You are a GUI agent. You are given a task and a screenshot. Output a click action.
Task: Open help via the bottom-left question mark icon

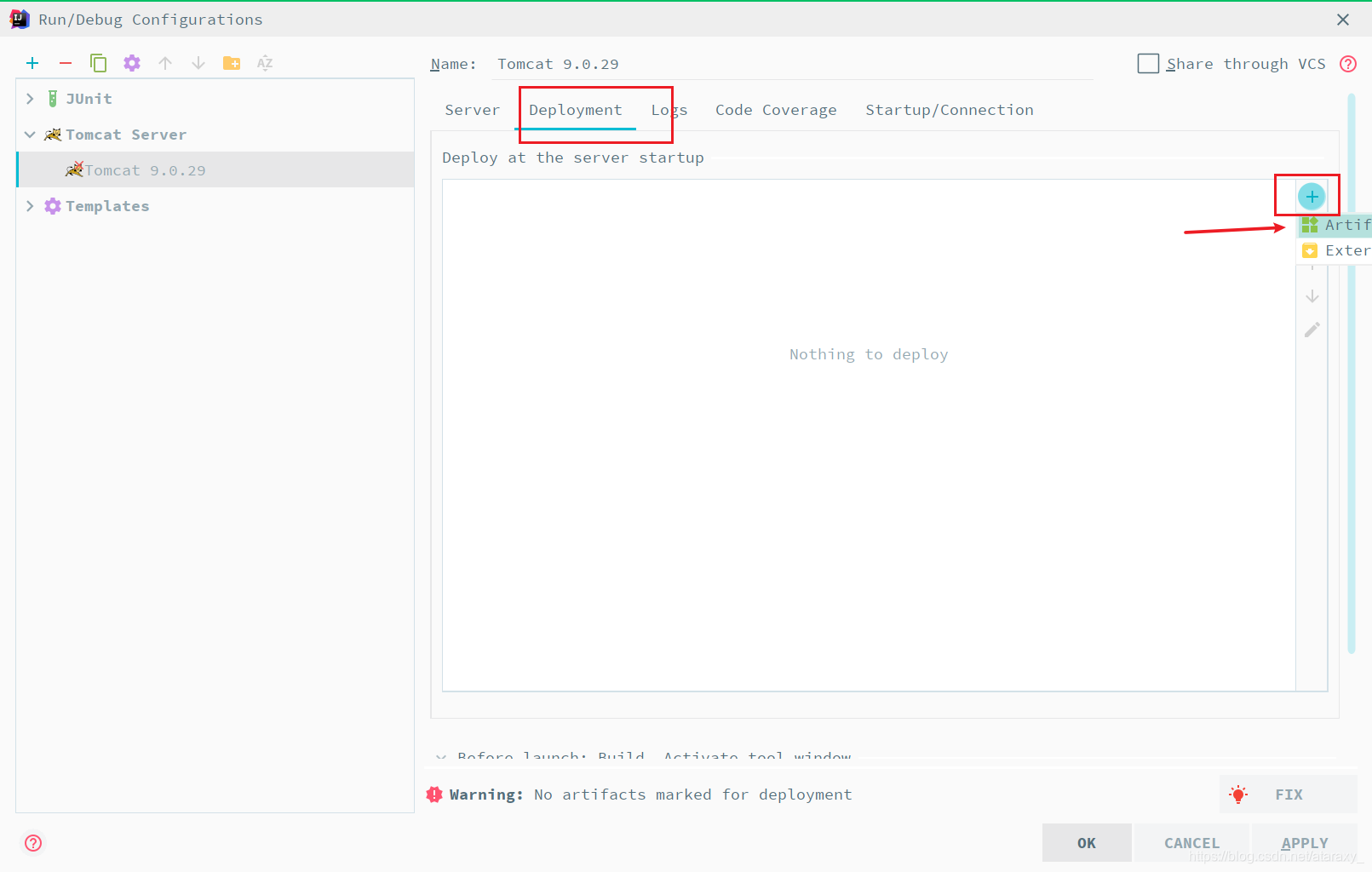pos(33,843)
